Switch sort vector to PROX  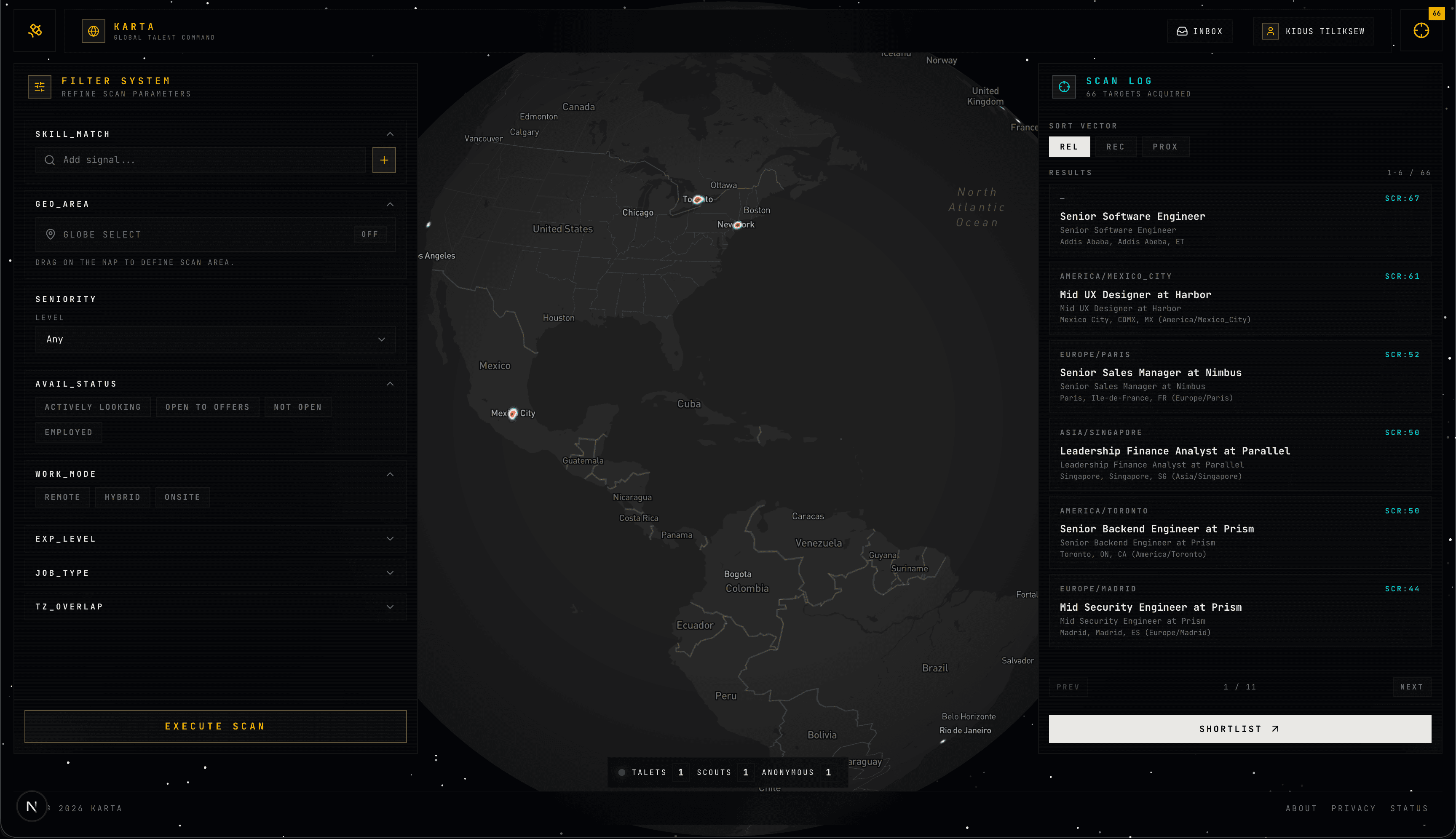tap(1165, 147)
